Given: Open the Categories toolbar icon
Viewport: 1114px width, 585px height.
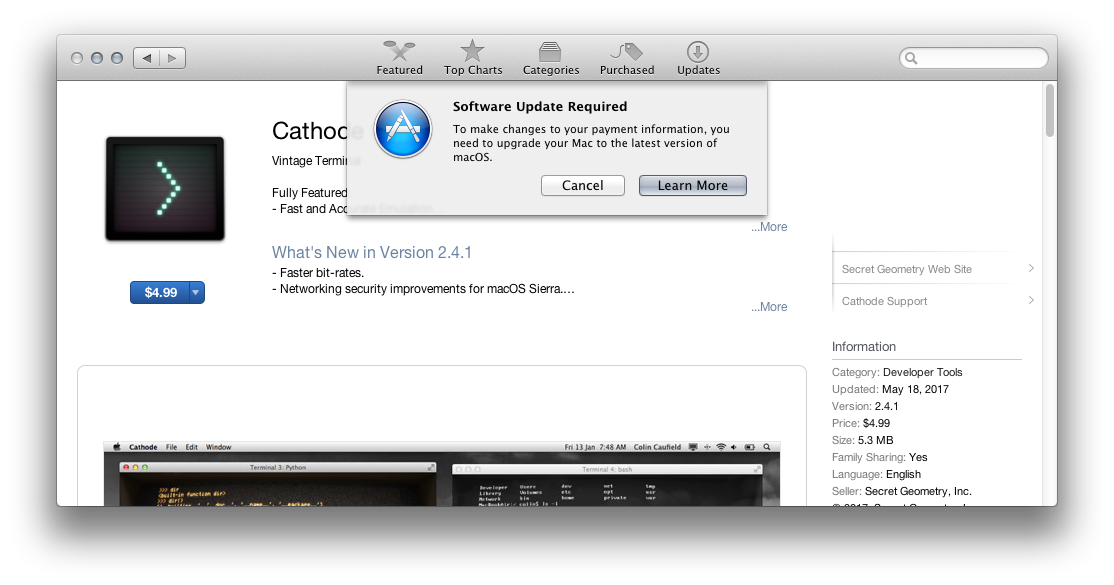Looking at the screenshot, I should pyautogui.click(x=550, y=52).
